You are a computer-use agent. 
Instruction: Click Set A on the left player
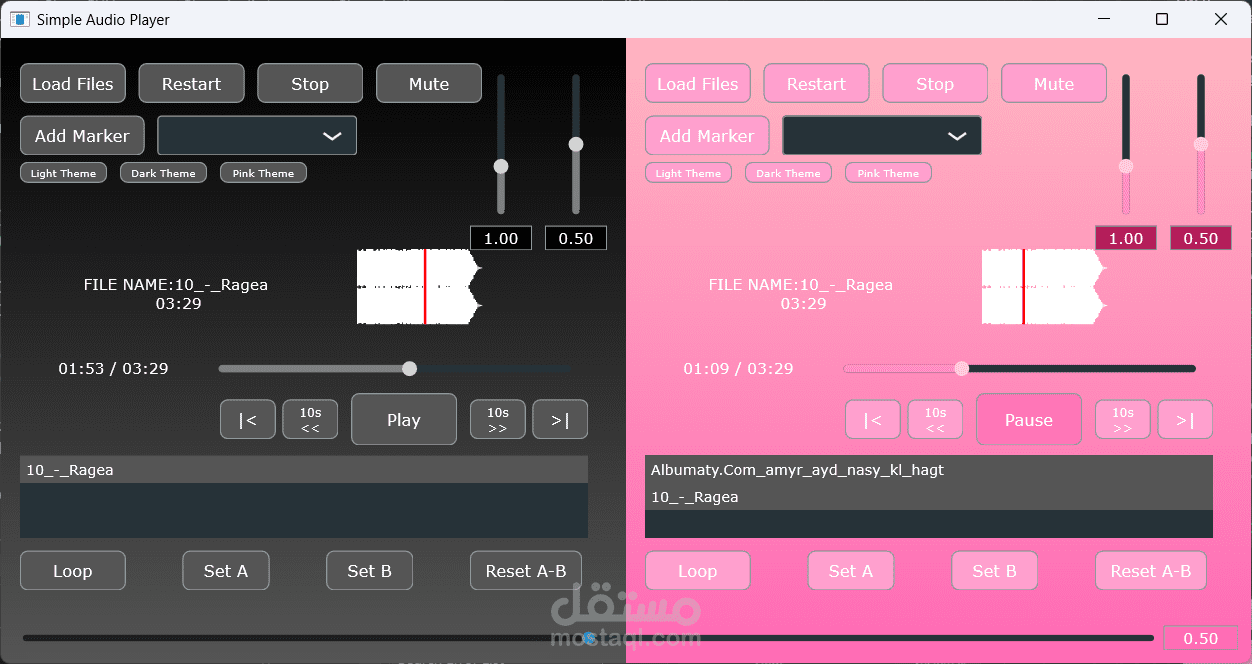[225, 570]
